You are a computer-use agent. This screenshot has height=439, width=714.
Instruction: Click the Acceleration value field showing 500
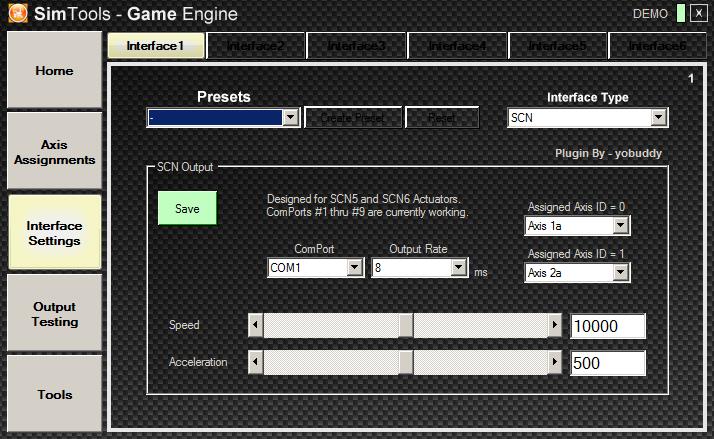point(608,363)
